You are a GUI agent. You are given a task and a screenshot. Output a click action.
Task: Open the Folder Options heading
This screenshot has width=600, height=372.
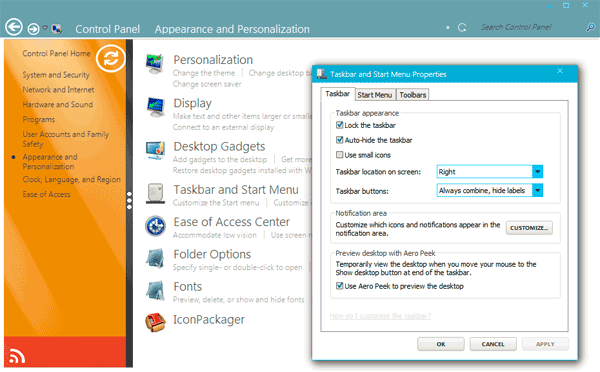212,255
